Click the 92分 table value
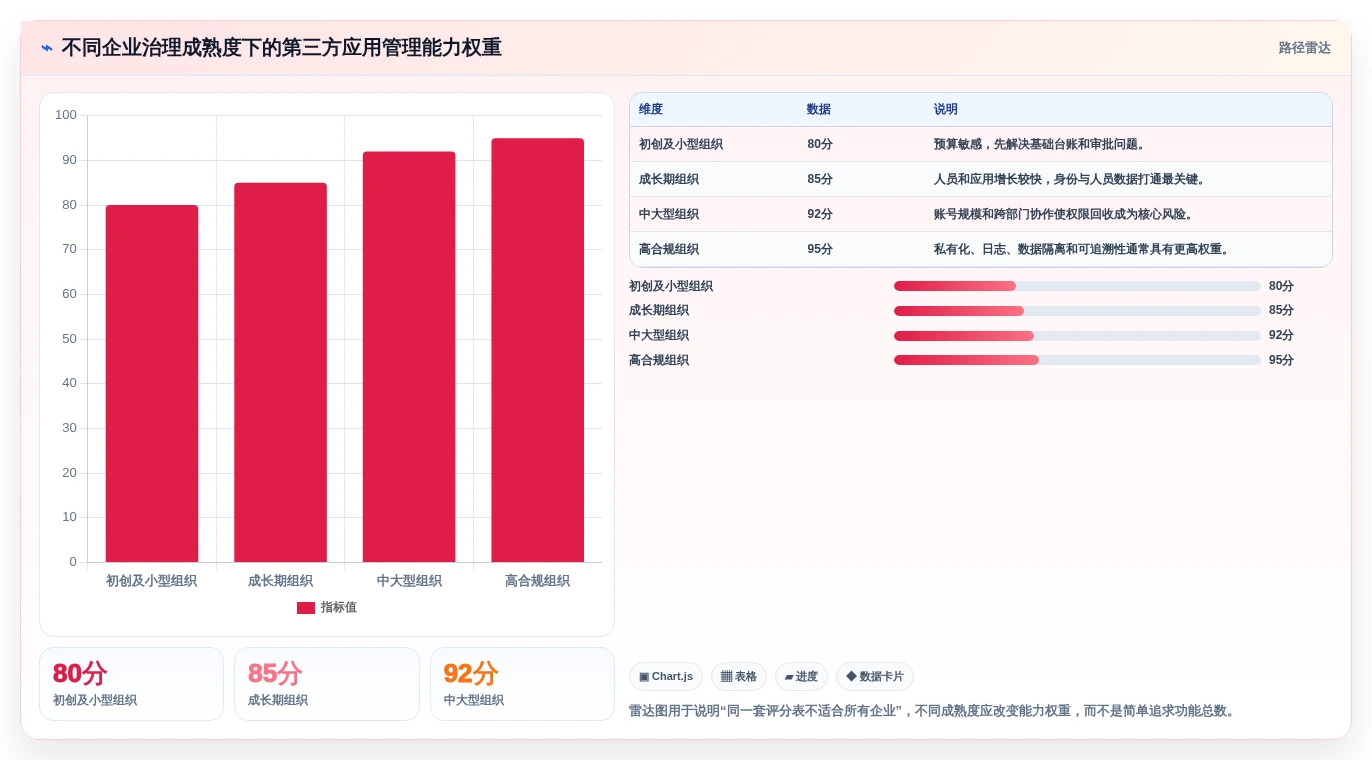Image resolution: width=1372 pixels, height=760 pixels. [x=820, y=214]
